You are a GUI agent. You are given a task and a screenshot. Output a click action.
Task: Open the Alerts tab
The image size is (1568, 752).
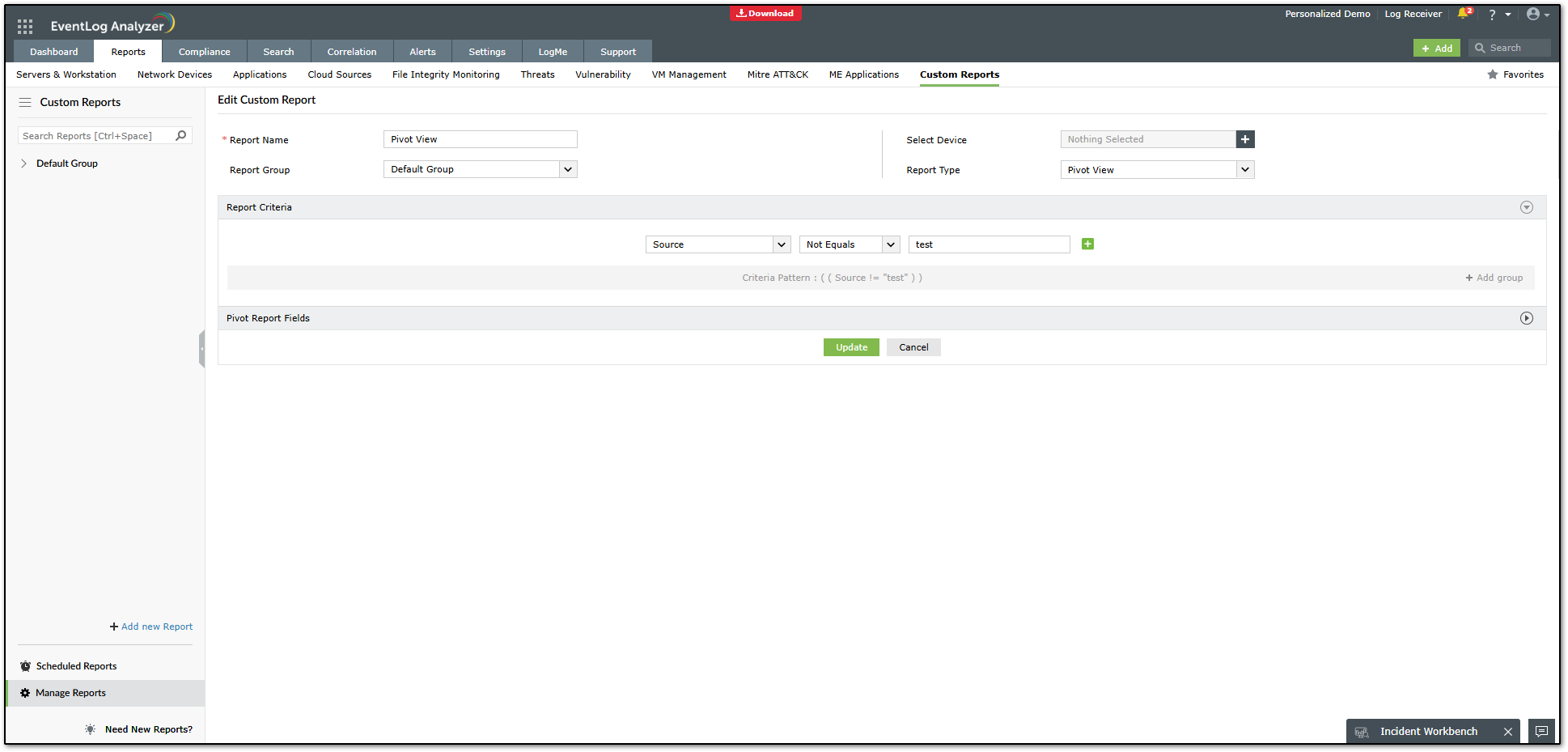(422, 52)
